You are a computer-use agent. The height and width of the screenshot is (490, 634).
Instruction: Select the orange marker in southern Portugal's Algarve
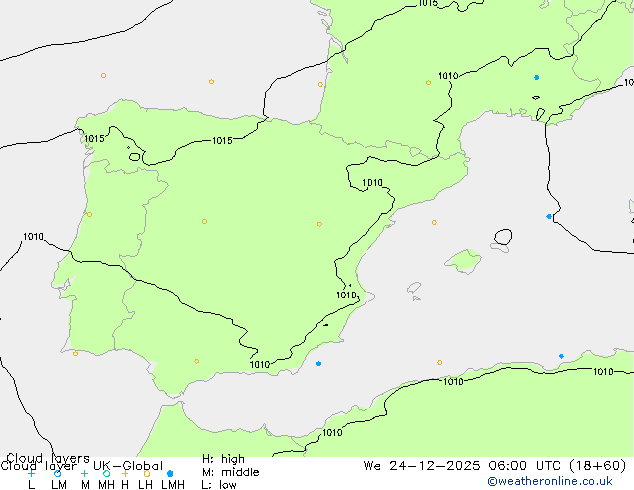coord(75,354)
